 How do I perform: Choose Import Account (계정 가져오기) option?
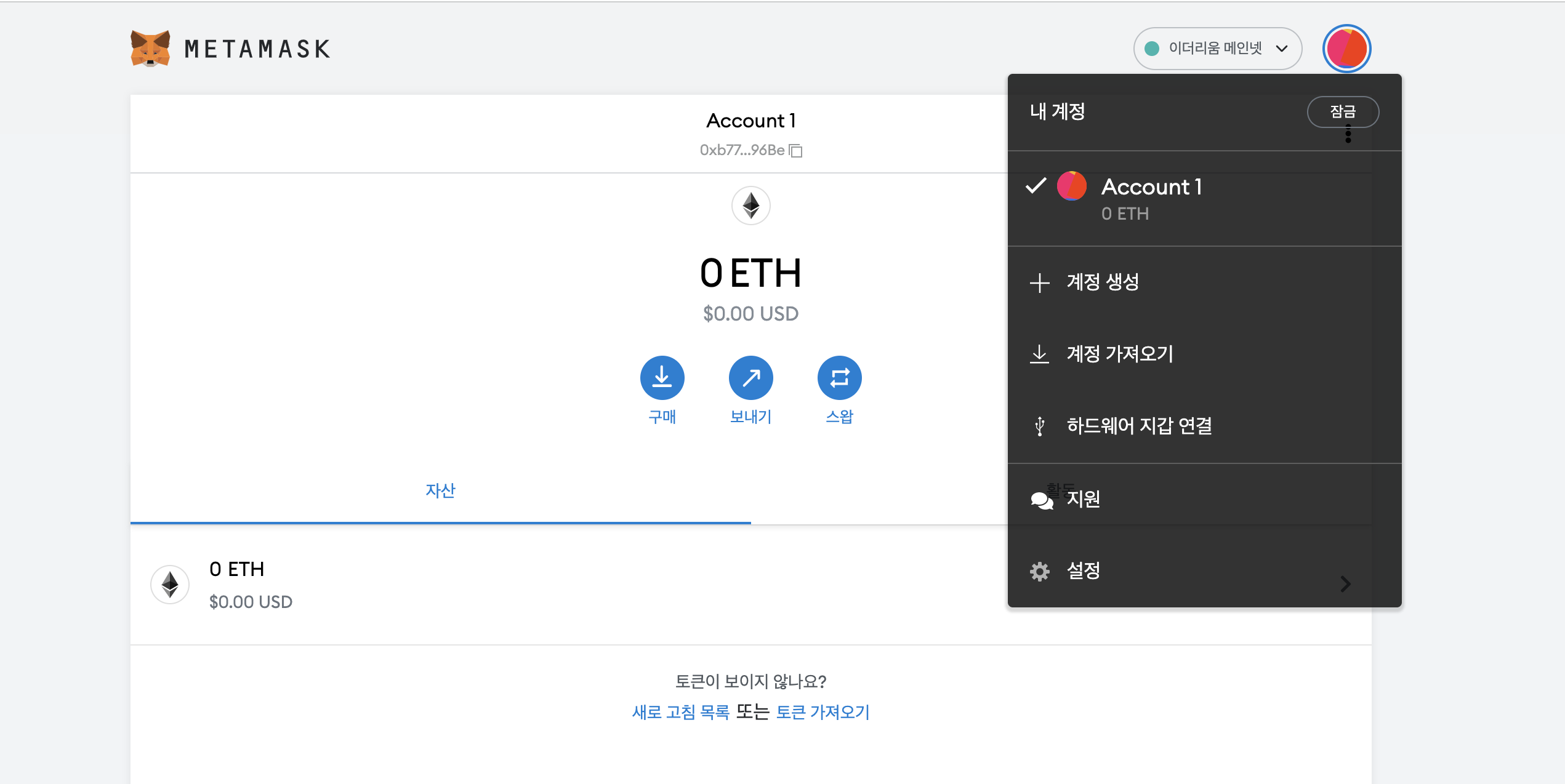tap(1119, 354)
